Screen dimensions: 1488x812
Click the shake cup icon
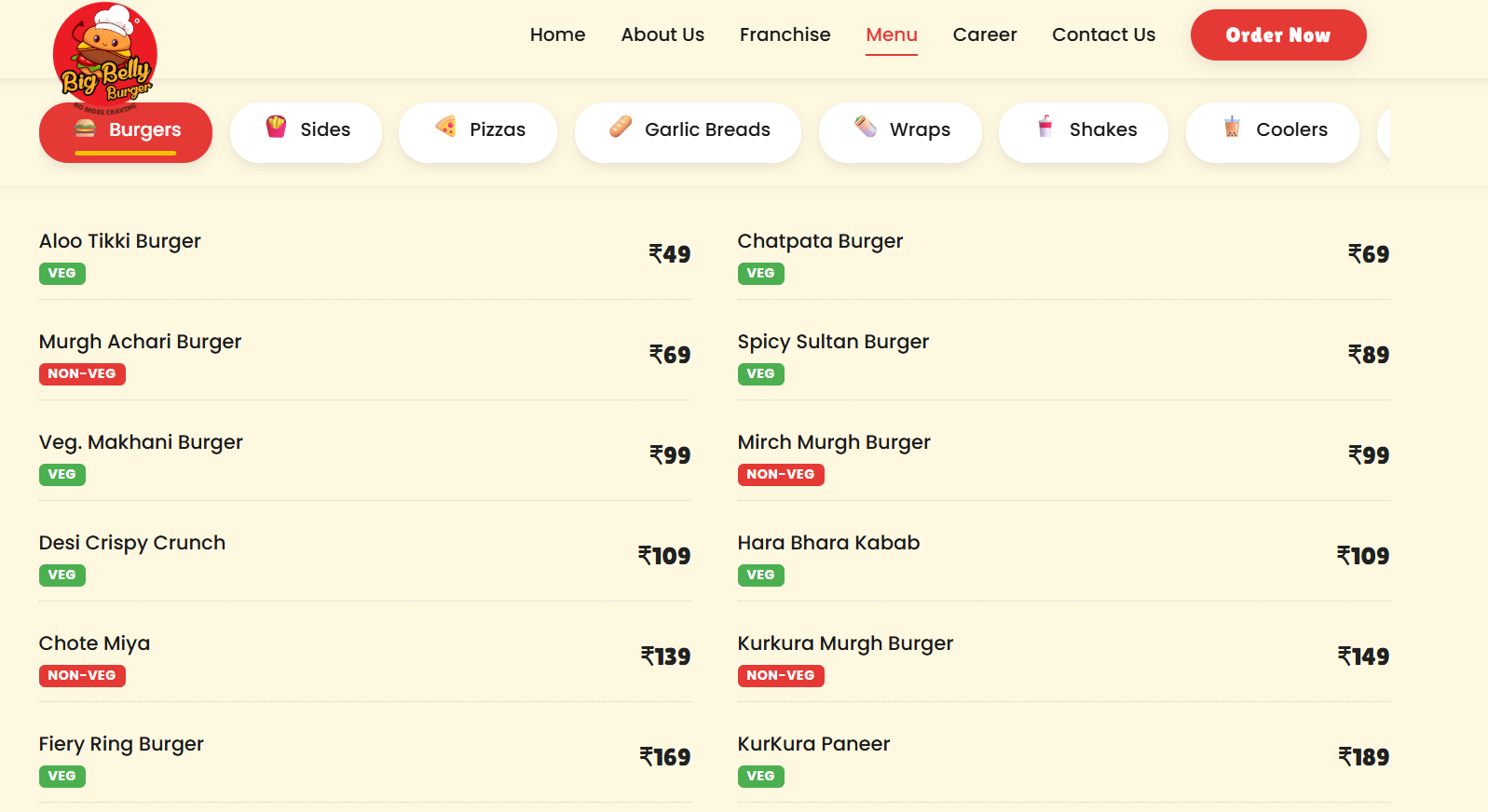(1045, 127)
